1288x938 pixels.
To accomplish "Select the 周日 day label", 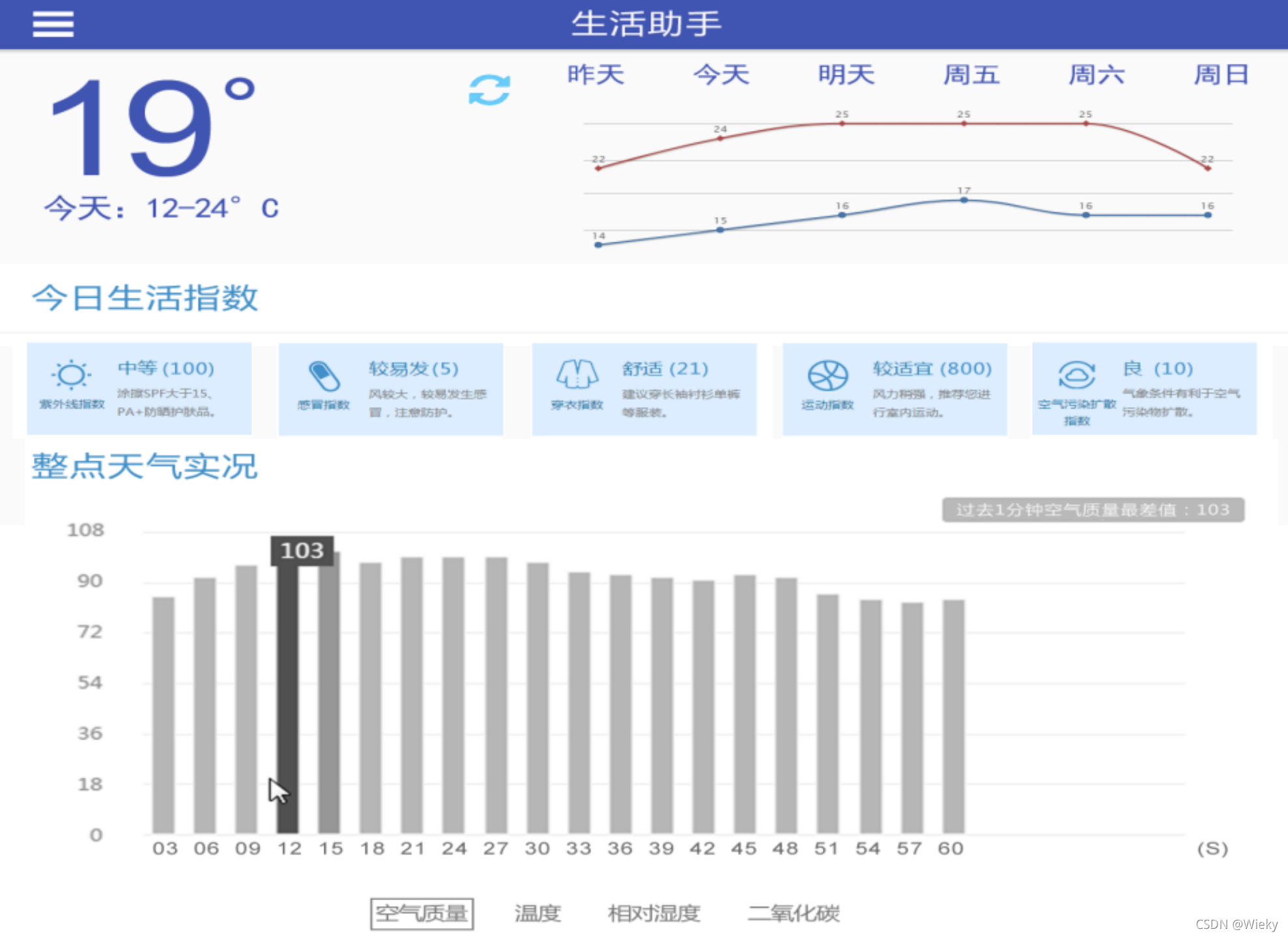I will coord(1221,74).
